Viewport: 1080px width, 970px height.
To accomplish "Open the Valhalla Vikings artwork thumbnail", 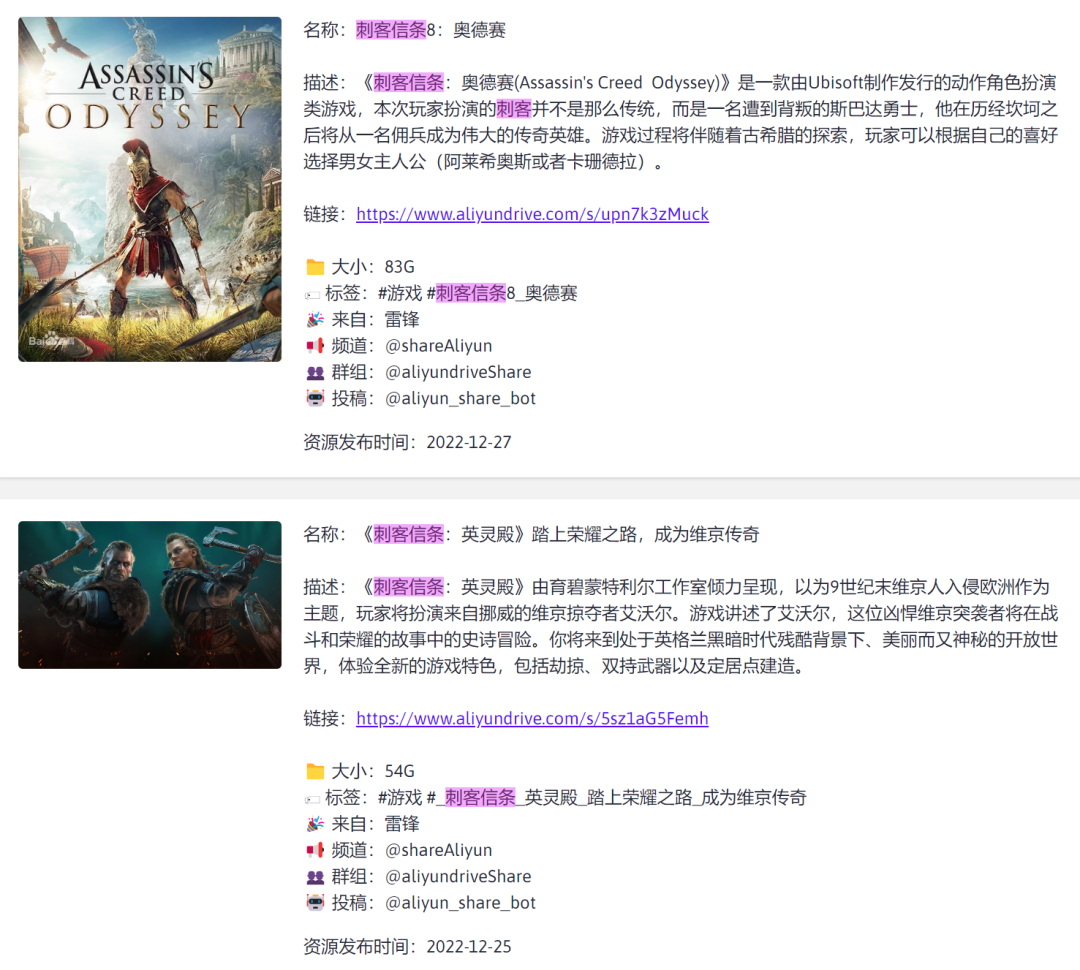I will [149, 595].
